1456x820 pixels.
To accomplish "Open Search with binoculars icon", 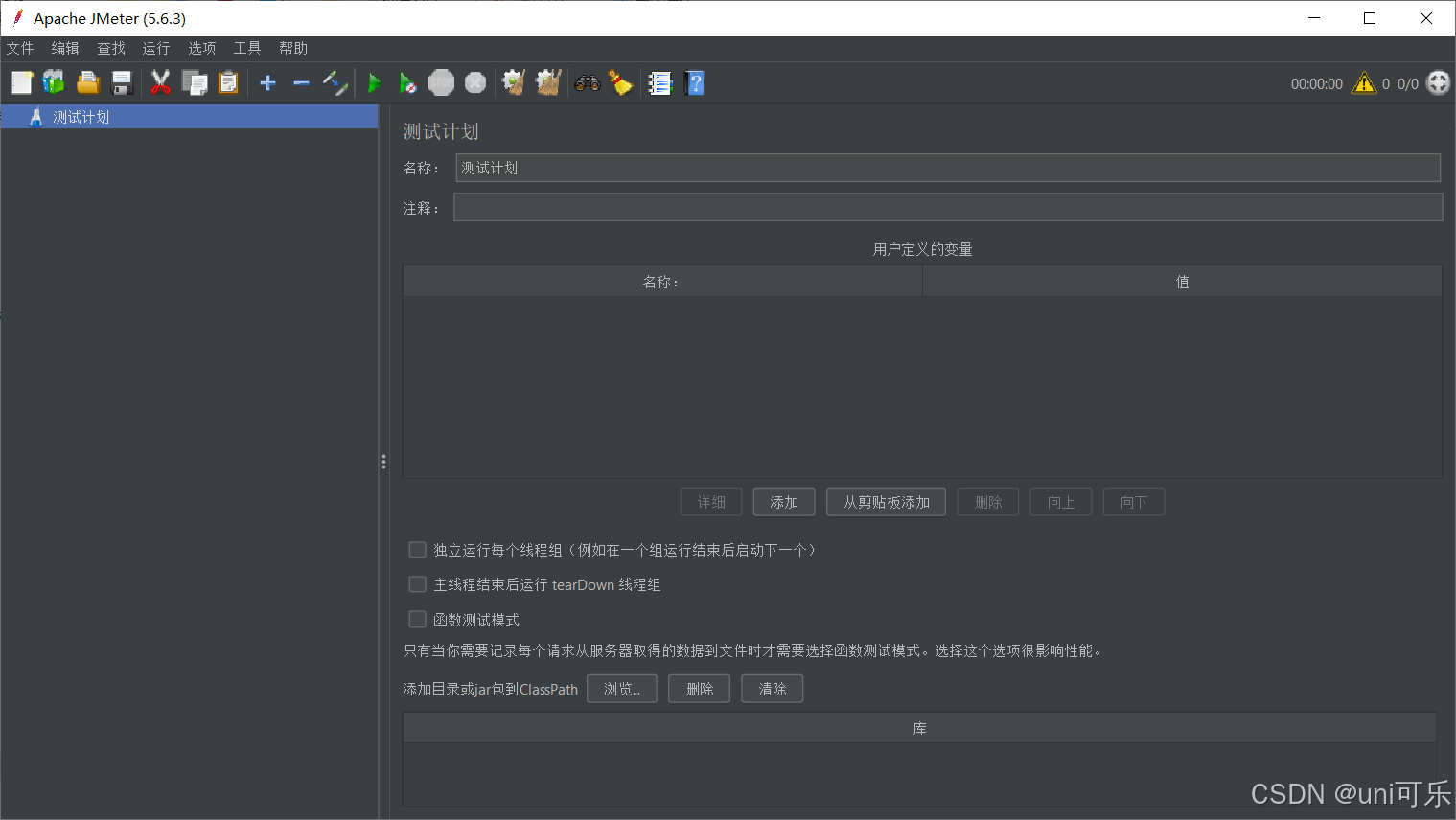I will 588,83.
